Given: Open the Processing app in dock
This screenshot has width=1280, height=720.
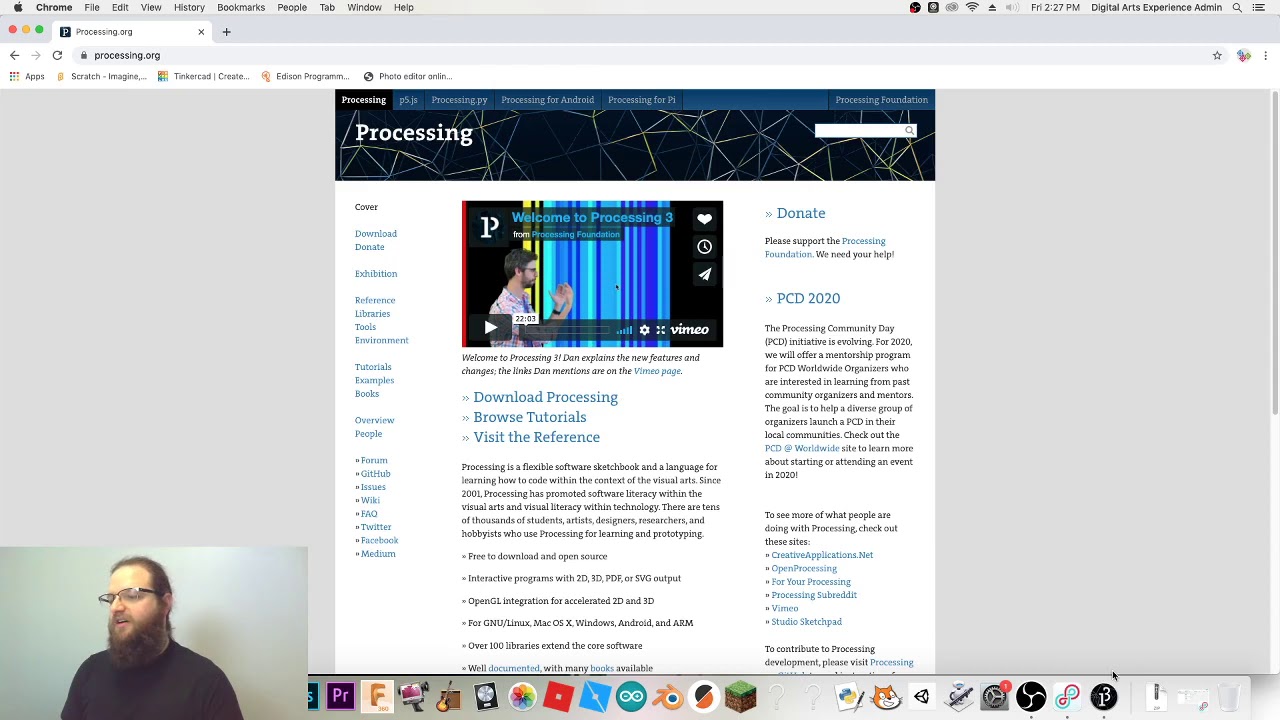Looking at the screenshot, I should tap(1104, 696).
